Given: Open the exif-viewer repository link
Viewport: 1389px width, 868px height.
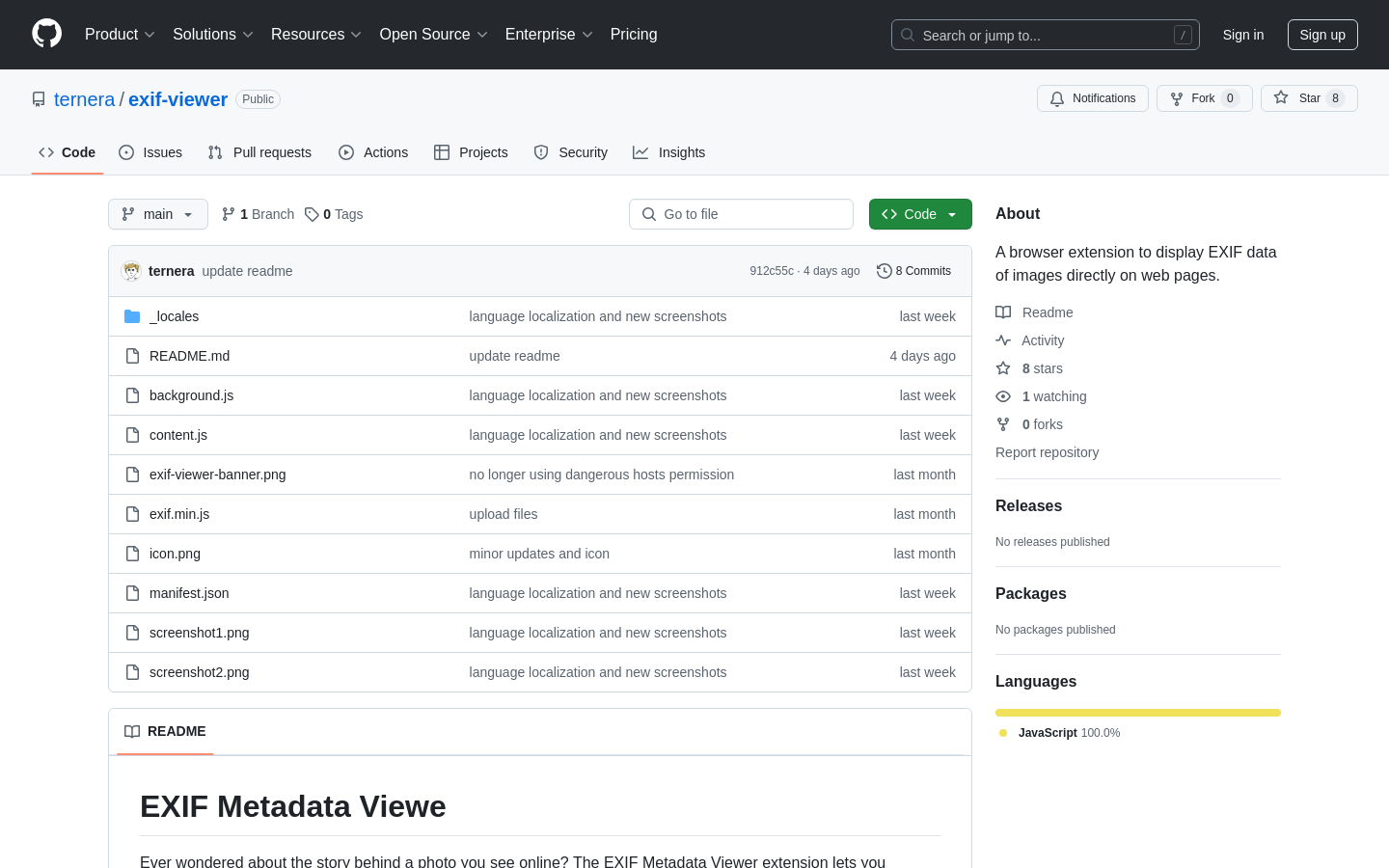Looking at the screenshot, I should coord(177,99).
